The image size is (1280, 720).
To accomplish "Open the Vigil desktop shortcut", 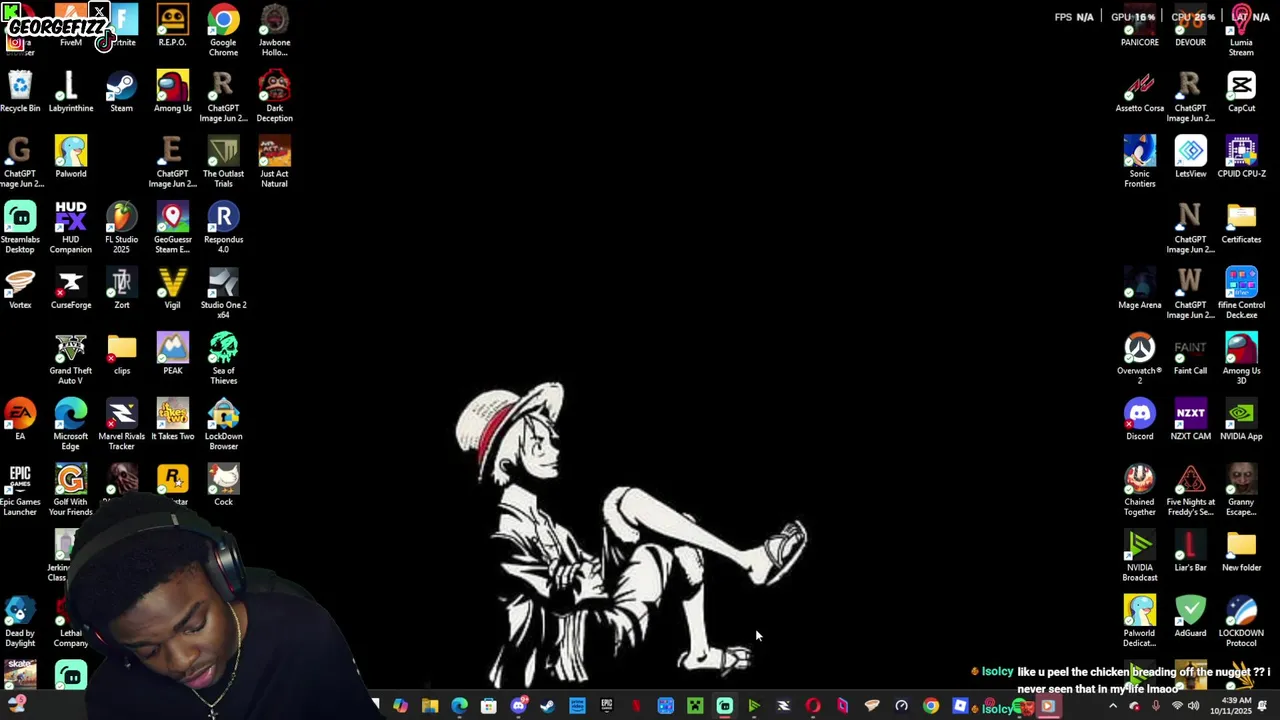I will 172,288.
